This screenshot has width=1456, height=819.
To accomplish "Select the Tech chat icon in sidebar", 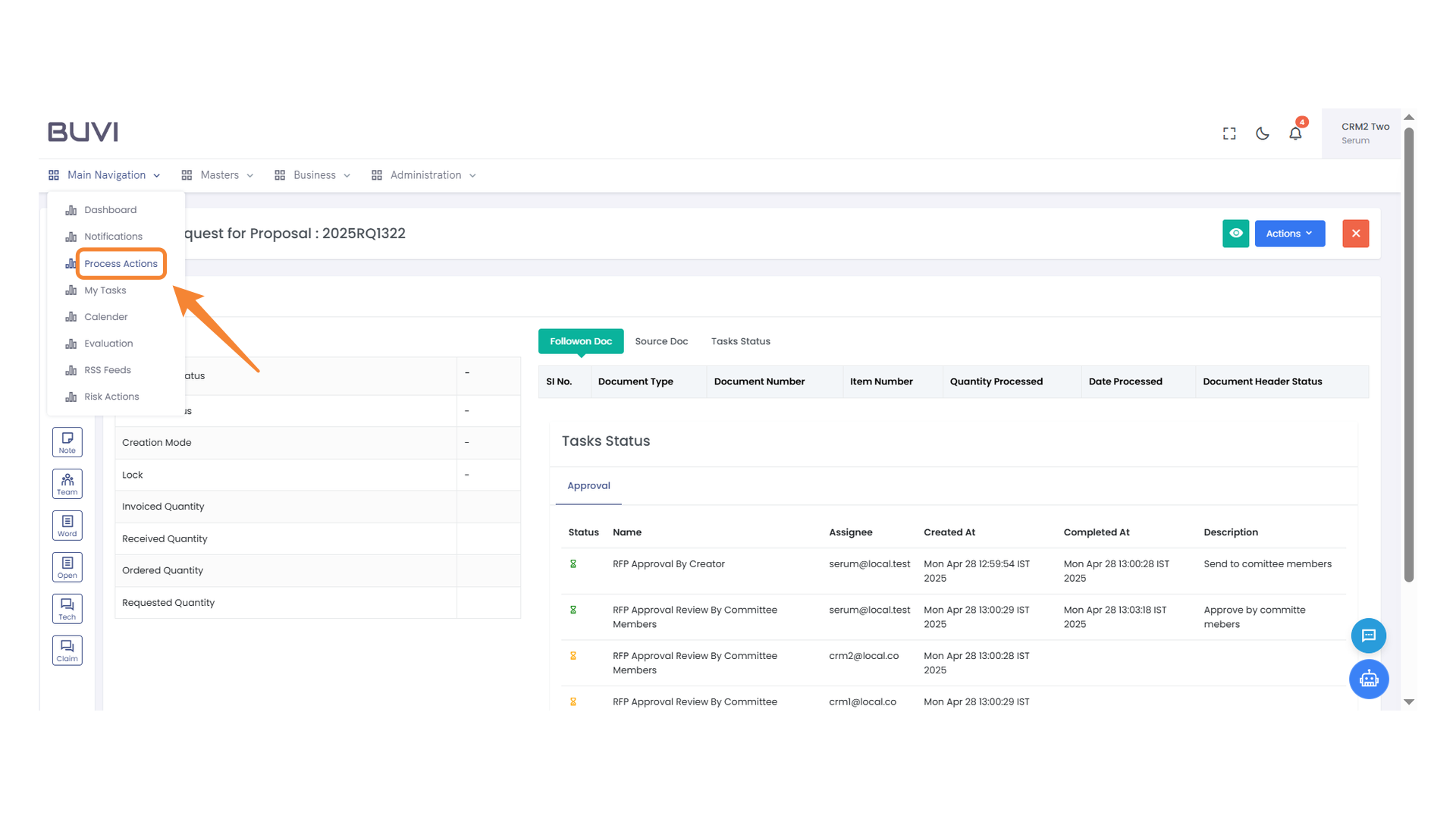I will click(67, 608).
